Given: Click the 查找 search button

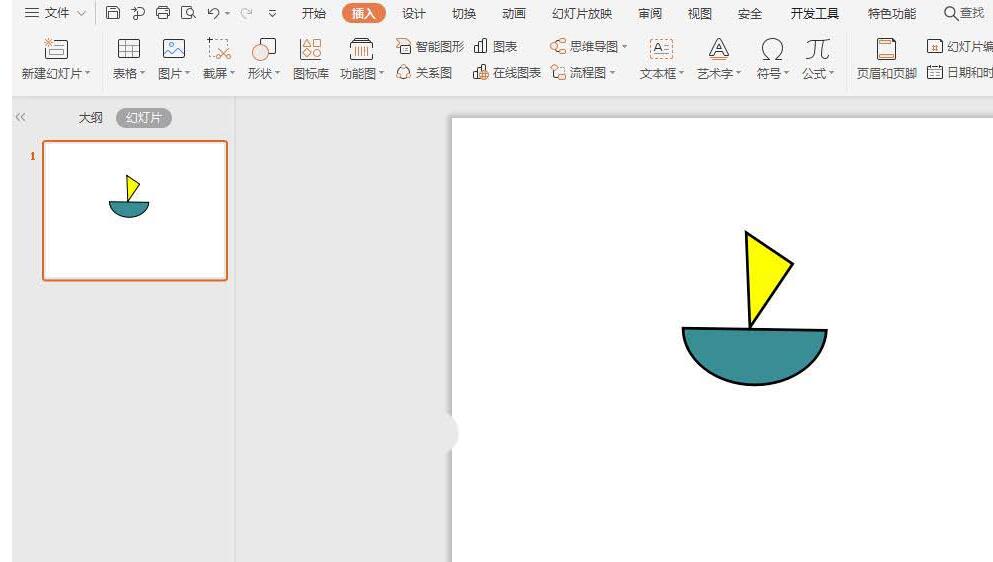Looking at the screenshot, I should [964, 13].
